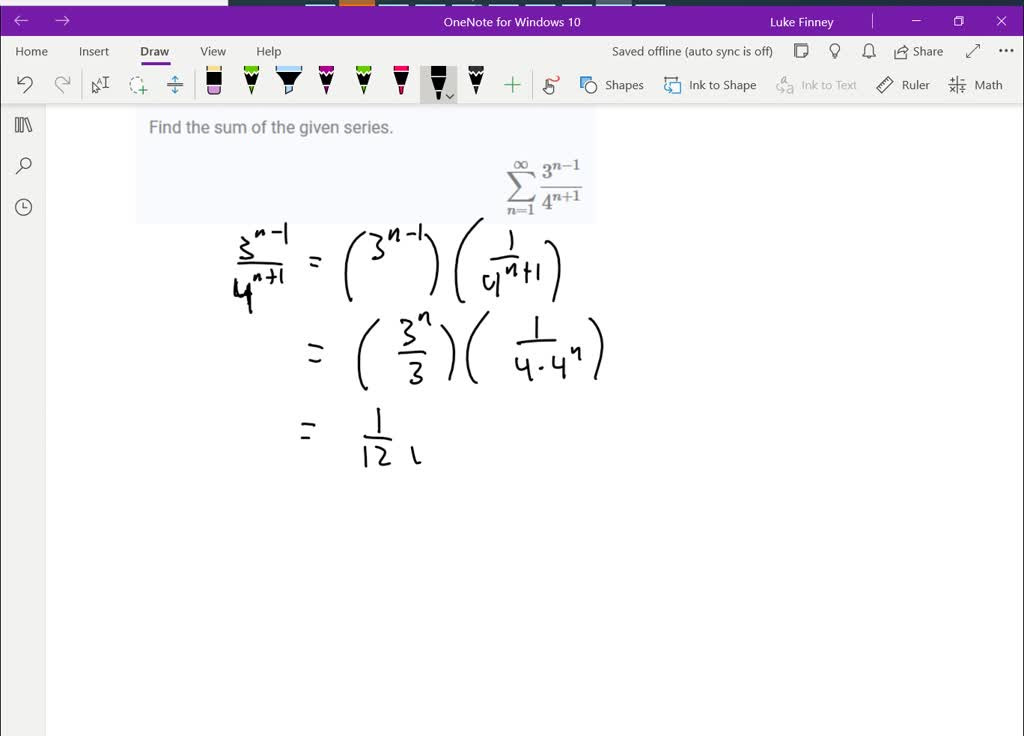The width and height of the screenshot is (1024, 736).
Task: Pick the blue highlighter tool
Action: click(288, 84)
